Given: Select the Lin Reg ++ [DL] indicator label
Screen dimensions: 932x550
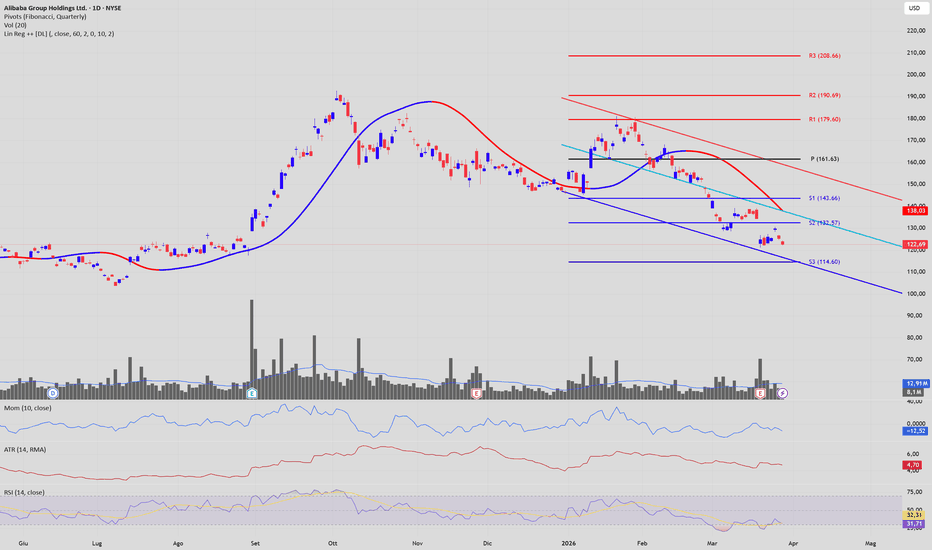Looking at the screenshot, I should [59, 34].
